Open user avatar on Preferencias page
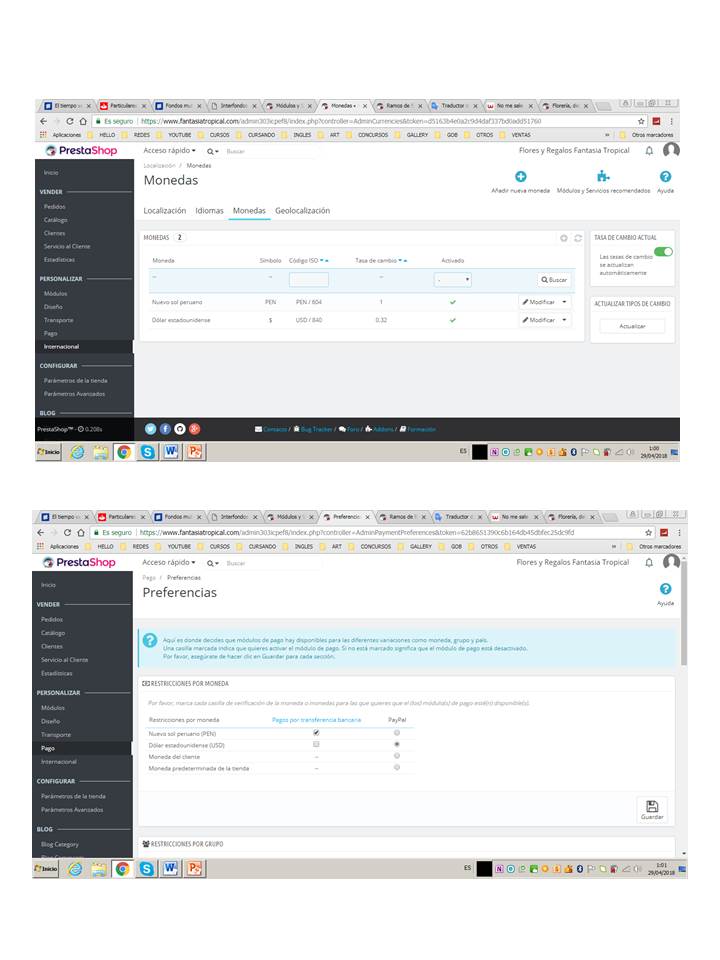Viewport: 720px width, 960px height. 672,561
